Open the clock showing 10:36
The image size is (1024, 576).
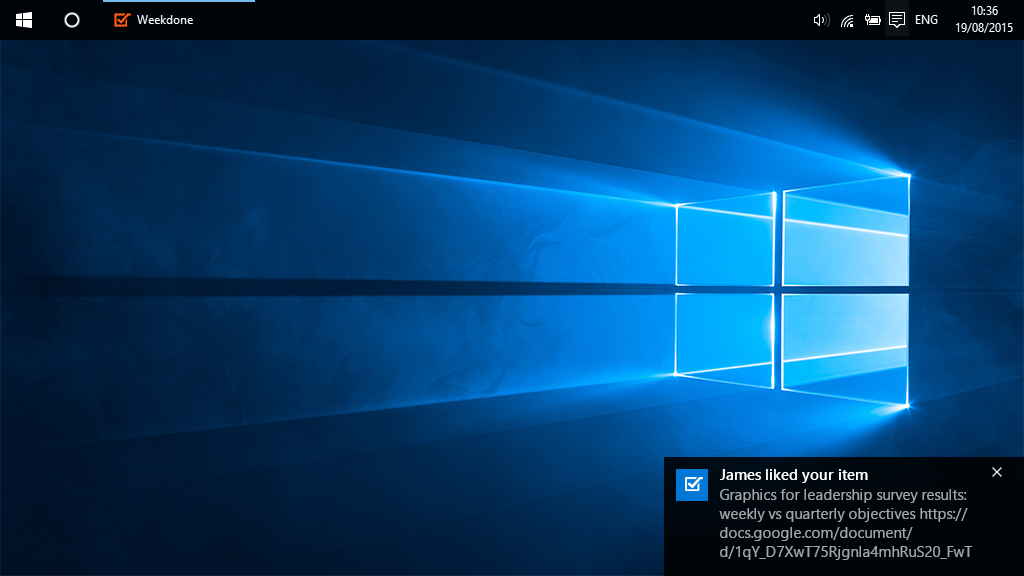point(984,11)
